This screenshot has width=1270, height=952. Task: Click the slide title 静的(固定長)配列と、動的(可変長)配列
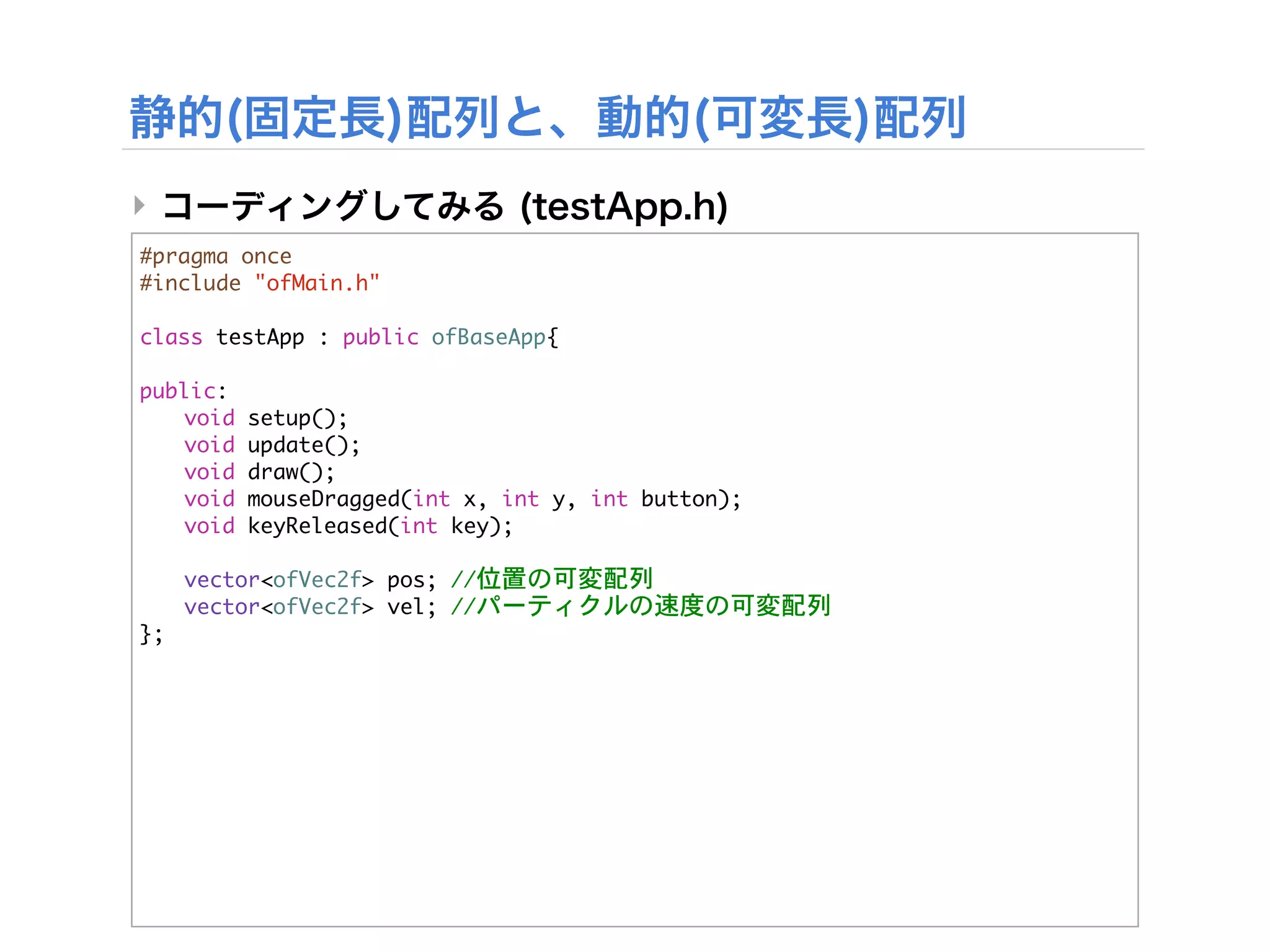coord(548,118)
